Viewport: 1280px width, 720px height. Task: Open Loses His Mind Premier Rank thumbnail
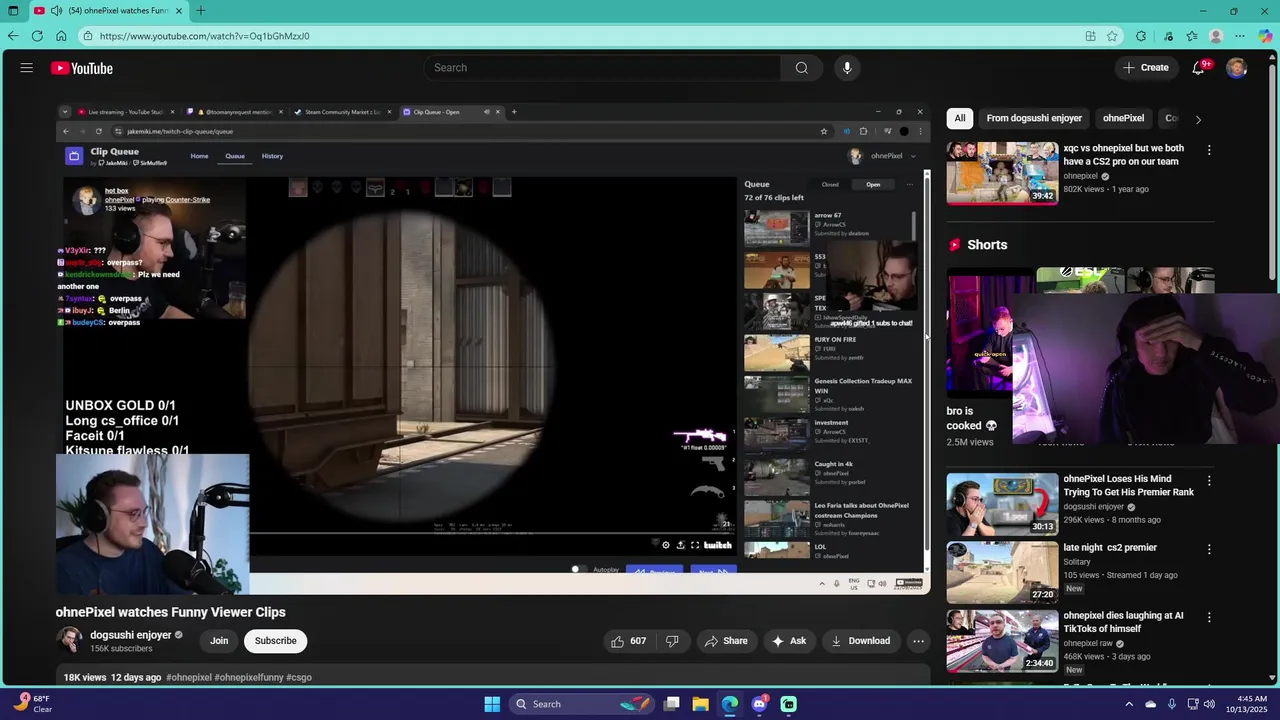click(1002, 504)
